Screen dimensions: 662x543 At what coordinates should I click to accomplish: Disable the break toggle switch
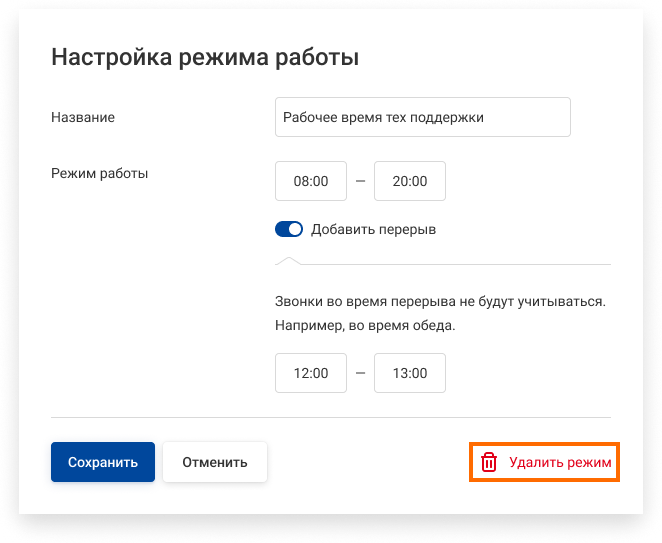(289, 229)
